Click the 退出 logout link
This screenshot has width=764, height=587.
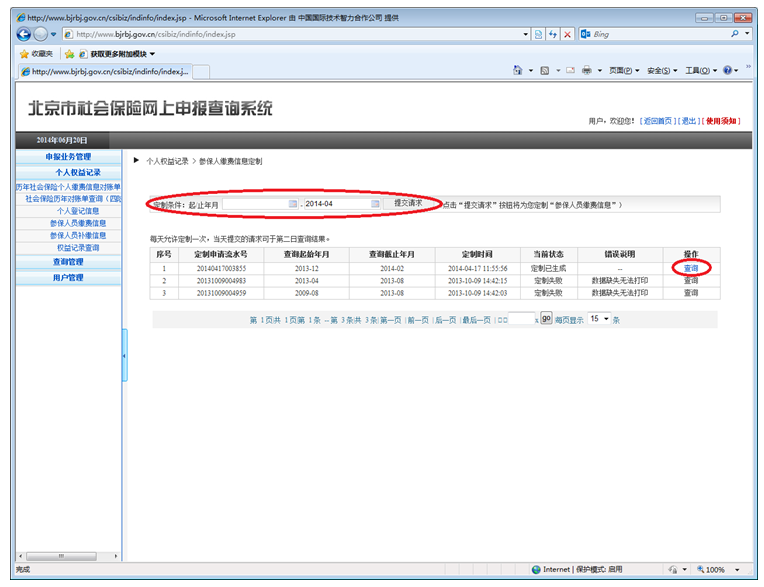(689, 121)
